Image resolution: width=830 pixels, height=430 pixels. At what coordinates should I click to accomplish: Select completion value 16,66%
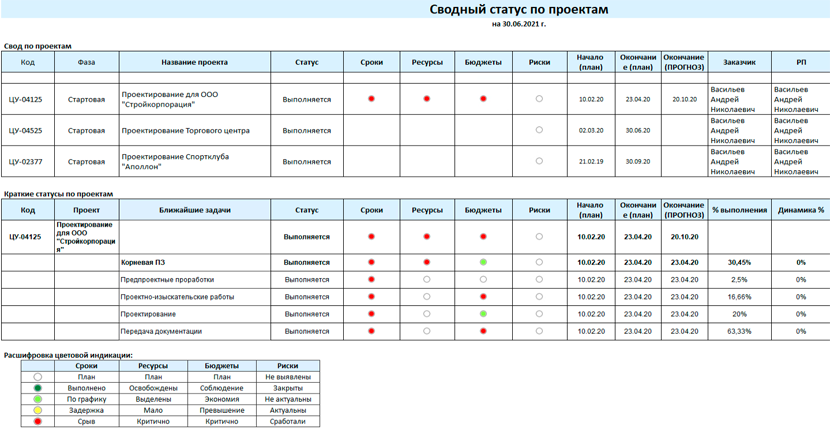(739, 297)
